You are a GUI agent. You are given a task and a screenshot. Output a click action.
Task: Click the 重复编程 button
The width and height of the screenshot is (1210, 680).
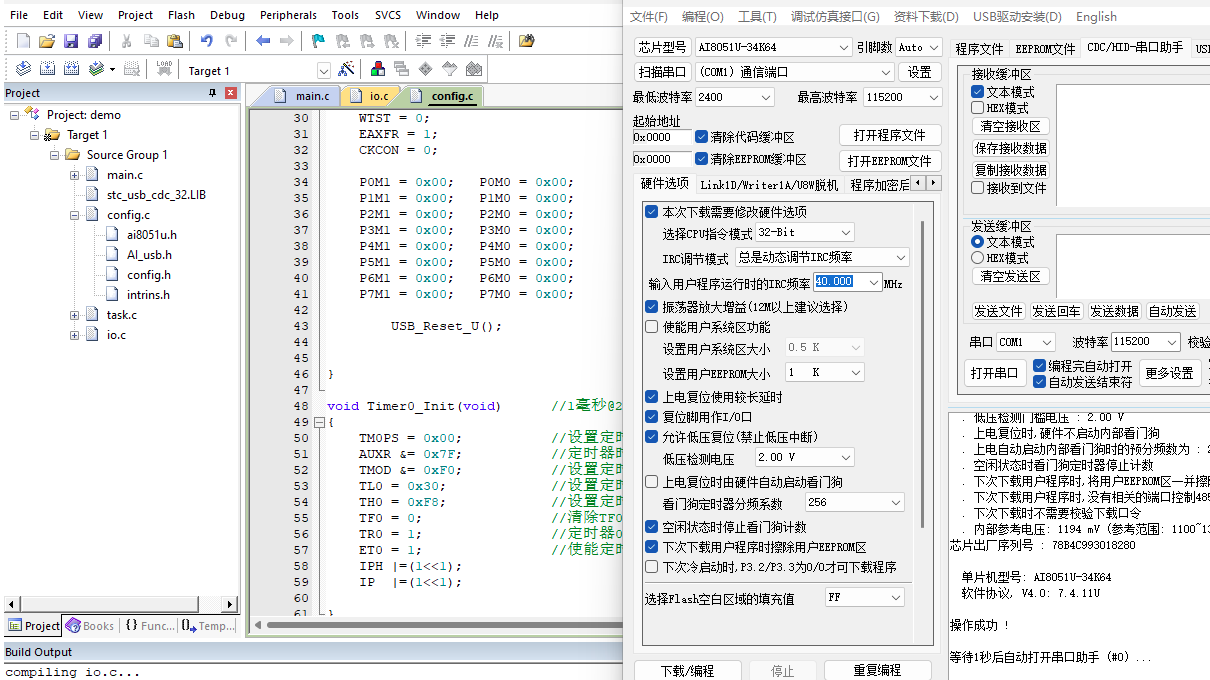(x=877, y=670)
